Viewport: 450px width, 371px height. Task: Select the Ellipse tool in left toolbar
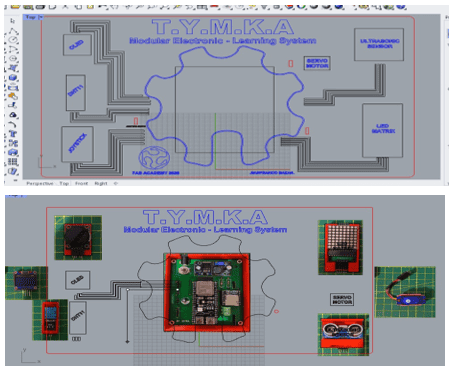coord(13,59)
